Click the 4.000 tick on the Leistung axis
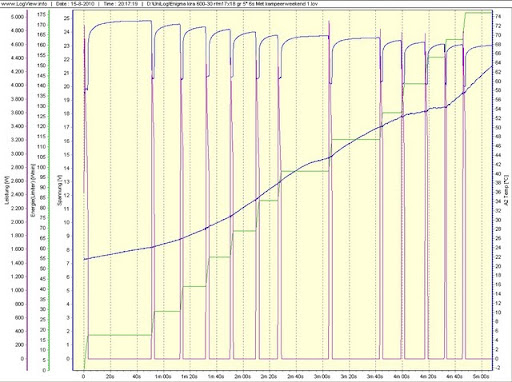This screenshot has width=512, height=382. tap(17, 85)
